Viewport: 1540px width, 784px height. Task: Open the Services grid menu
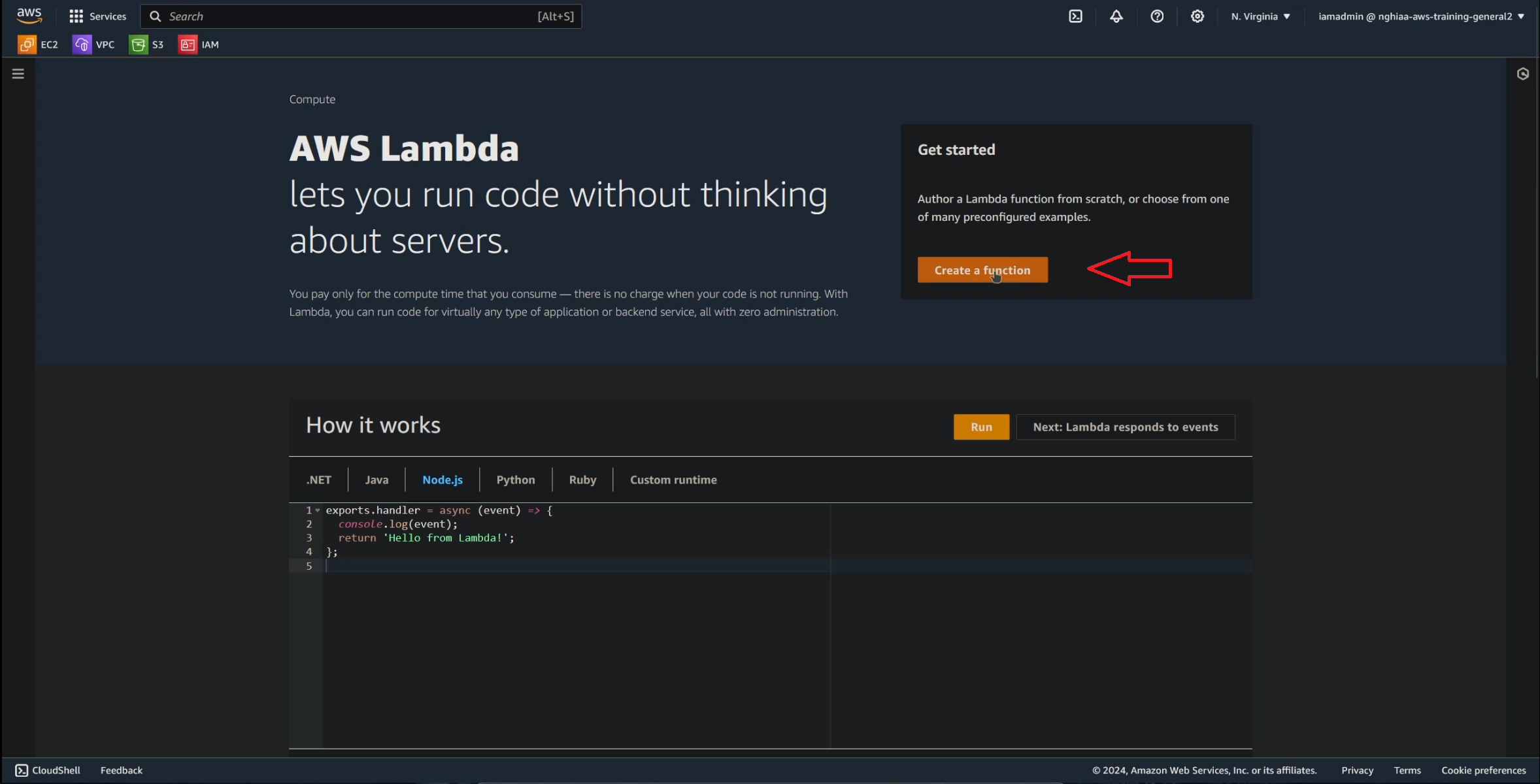(x=76, y=16)
